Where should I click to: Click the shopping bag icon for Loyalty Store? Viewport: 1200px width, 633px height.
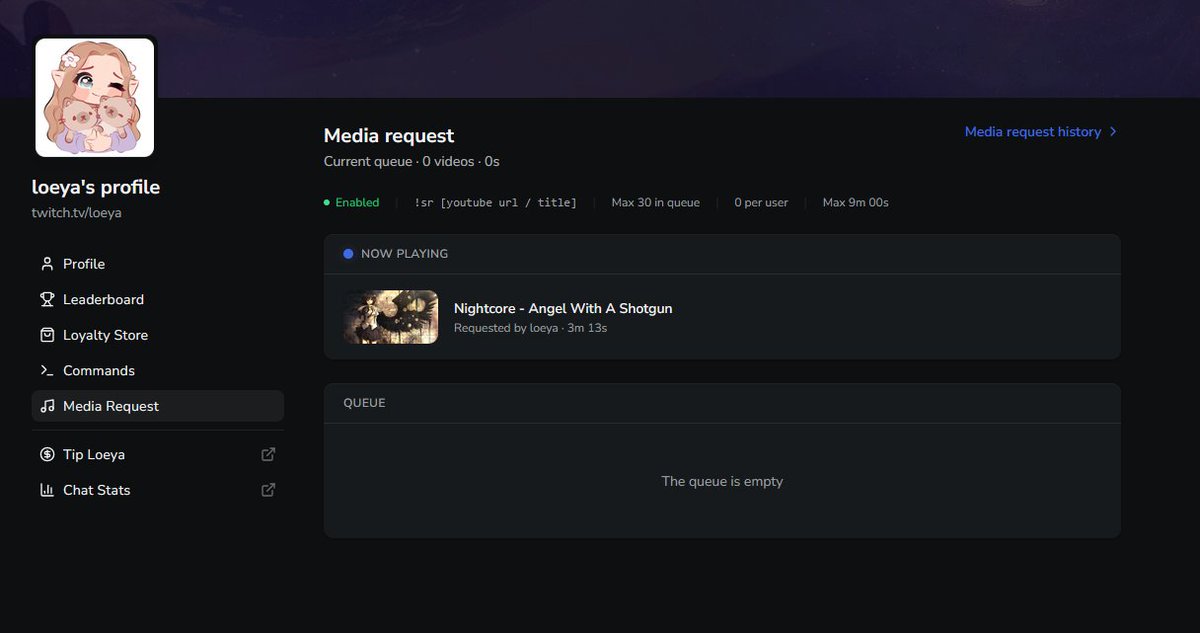[47, 335]
